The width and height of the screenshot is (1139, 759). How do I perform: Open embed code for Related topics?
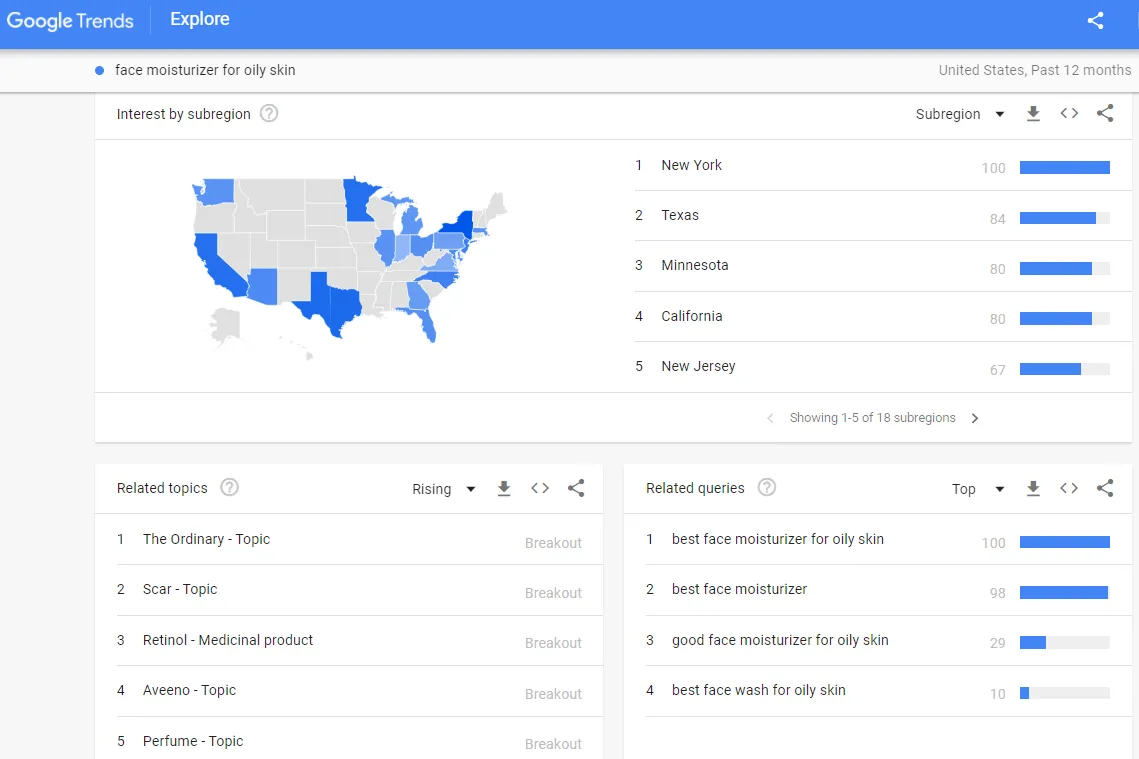[540, 489]
